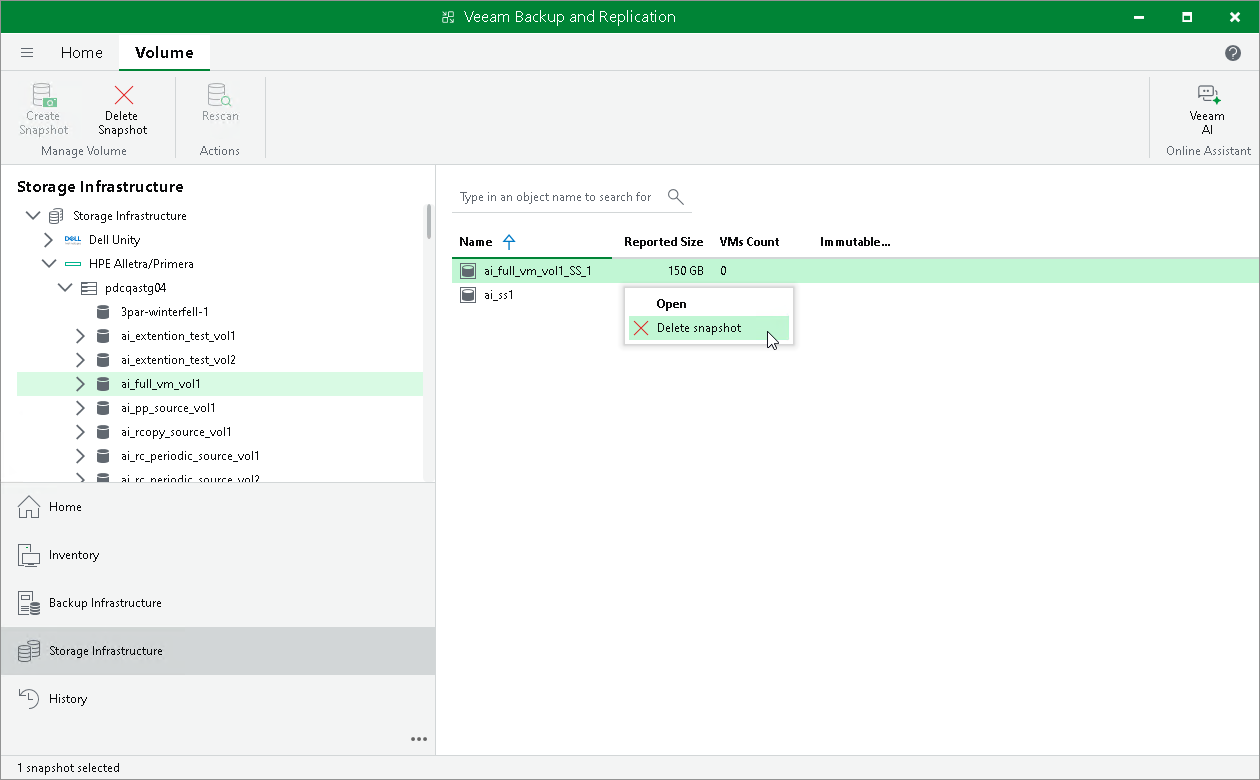Click the Storage Infrastructure root database icon
Image resolution: width=1260 pixels, height=780 pixels.
56,216
